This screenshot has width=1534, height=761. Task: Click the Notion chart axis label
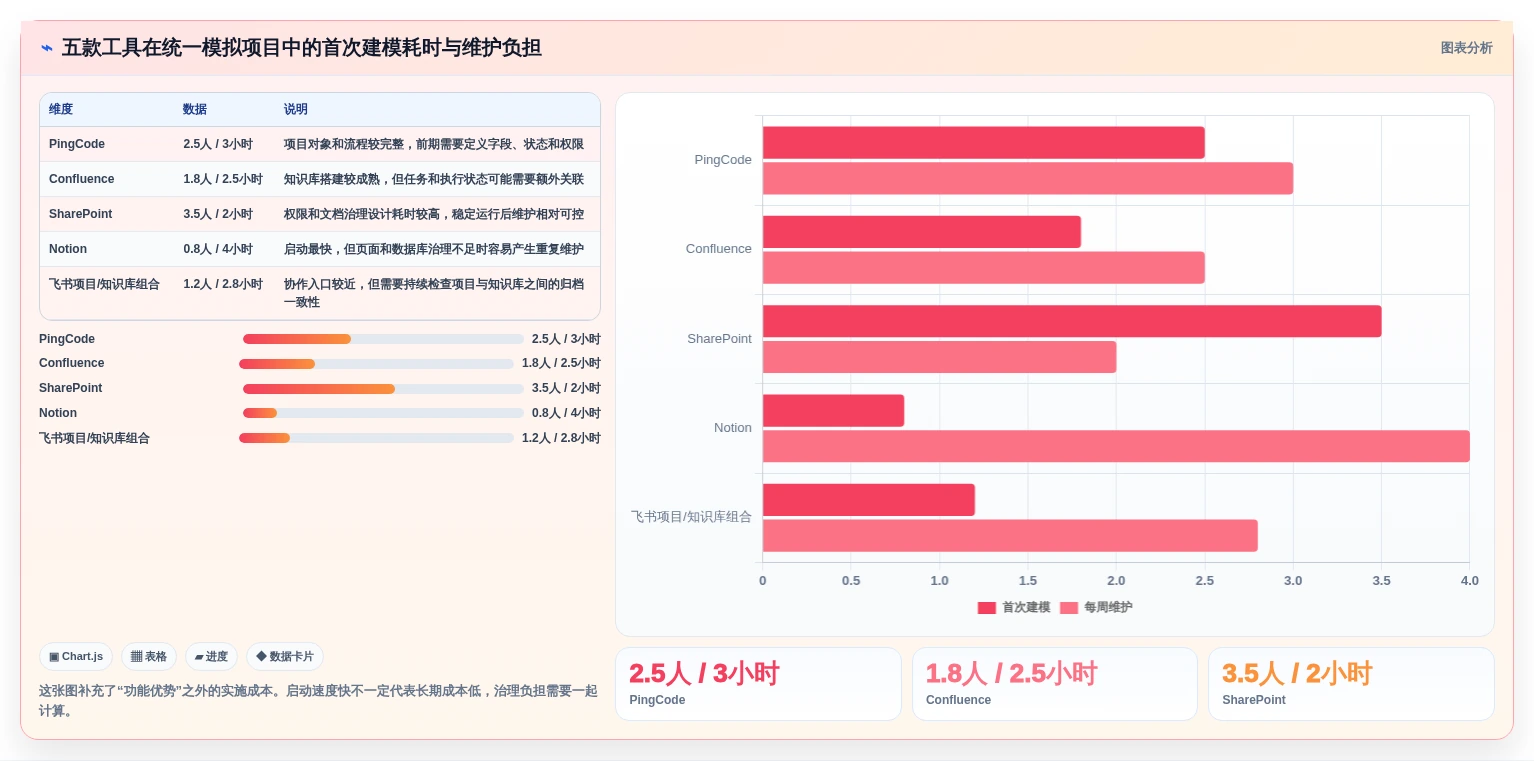click(x=732, y=428)
